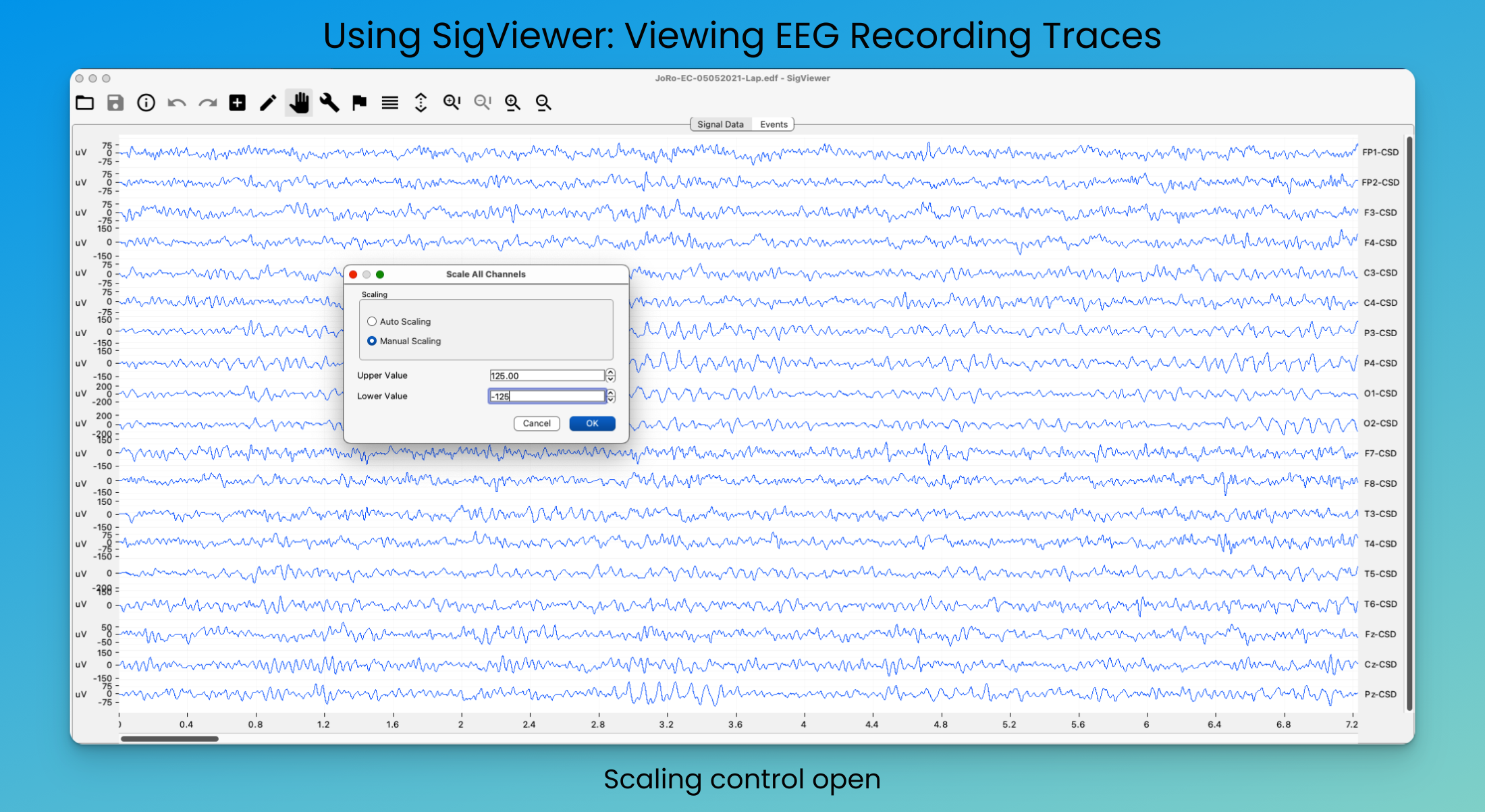Screen dimensions: 1485x812
Task: Click the Upper Value stepper arrows
Action: tap(610, 375)
